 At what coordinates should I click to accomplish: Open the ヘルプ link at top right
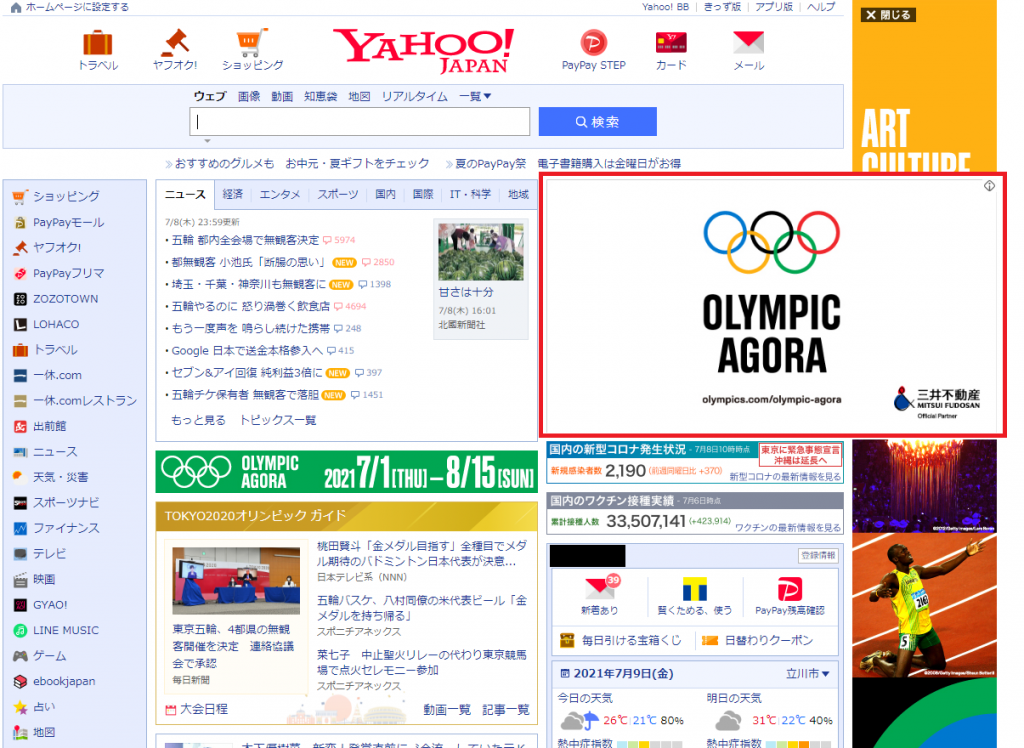click(x=821, y=7)
